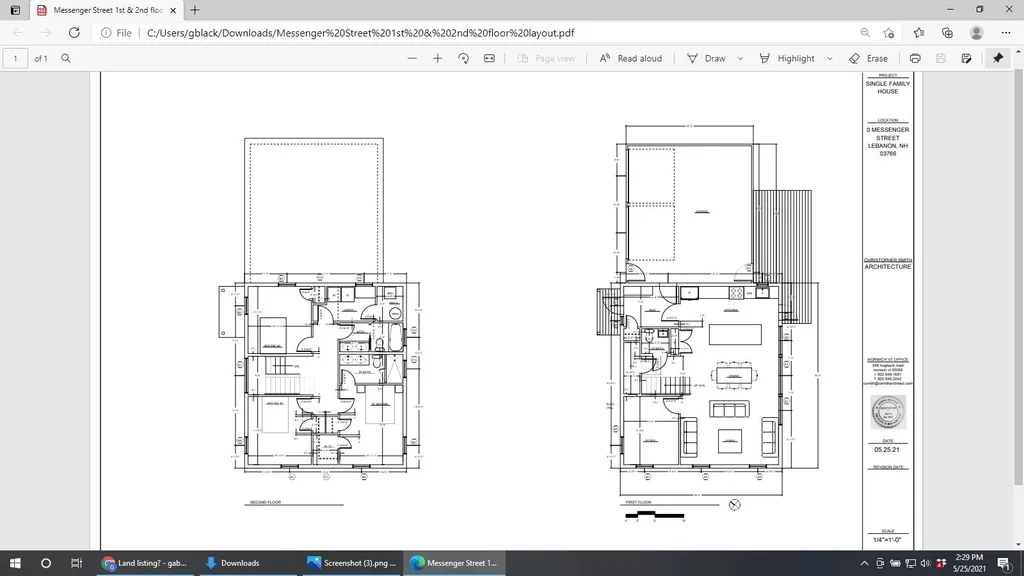Toggle Read aloud
This screenshot has width=1024, height=576.
[630, 58]
